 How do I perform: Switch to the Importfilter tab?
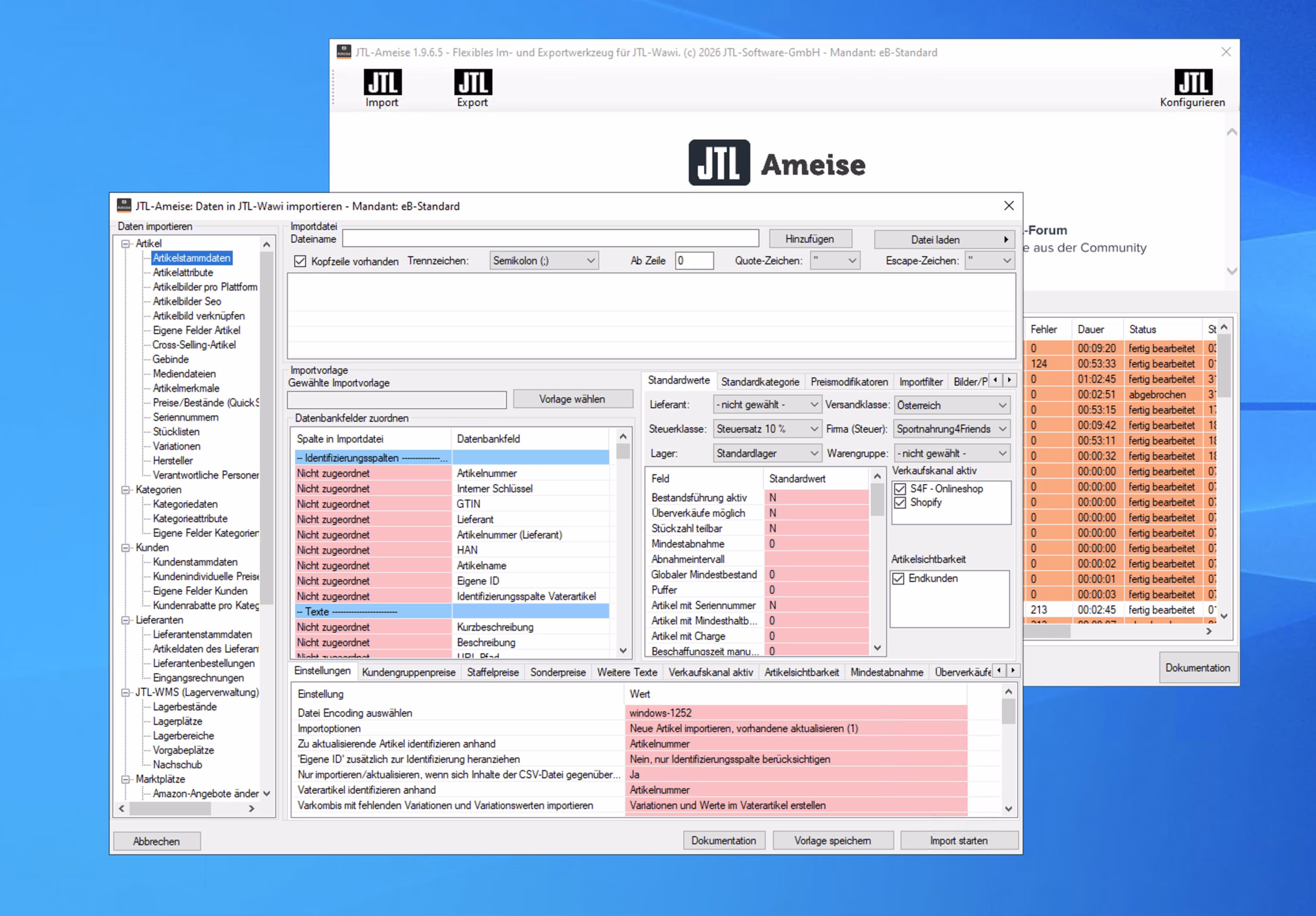[921, 382]
